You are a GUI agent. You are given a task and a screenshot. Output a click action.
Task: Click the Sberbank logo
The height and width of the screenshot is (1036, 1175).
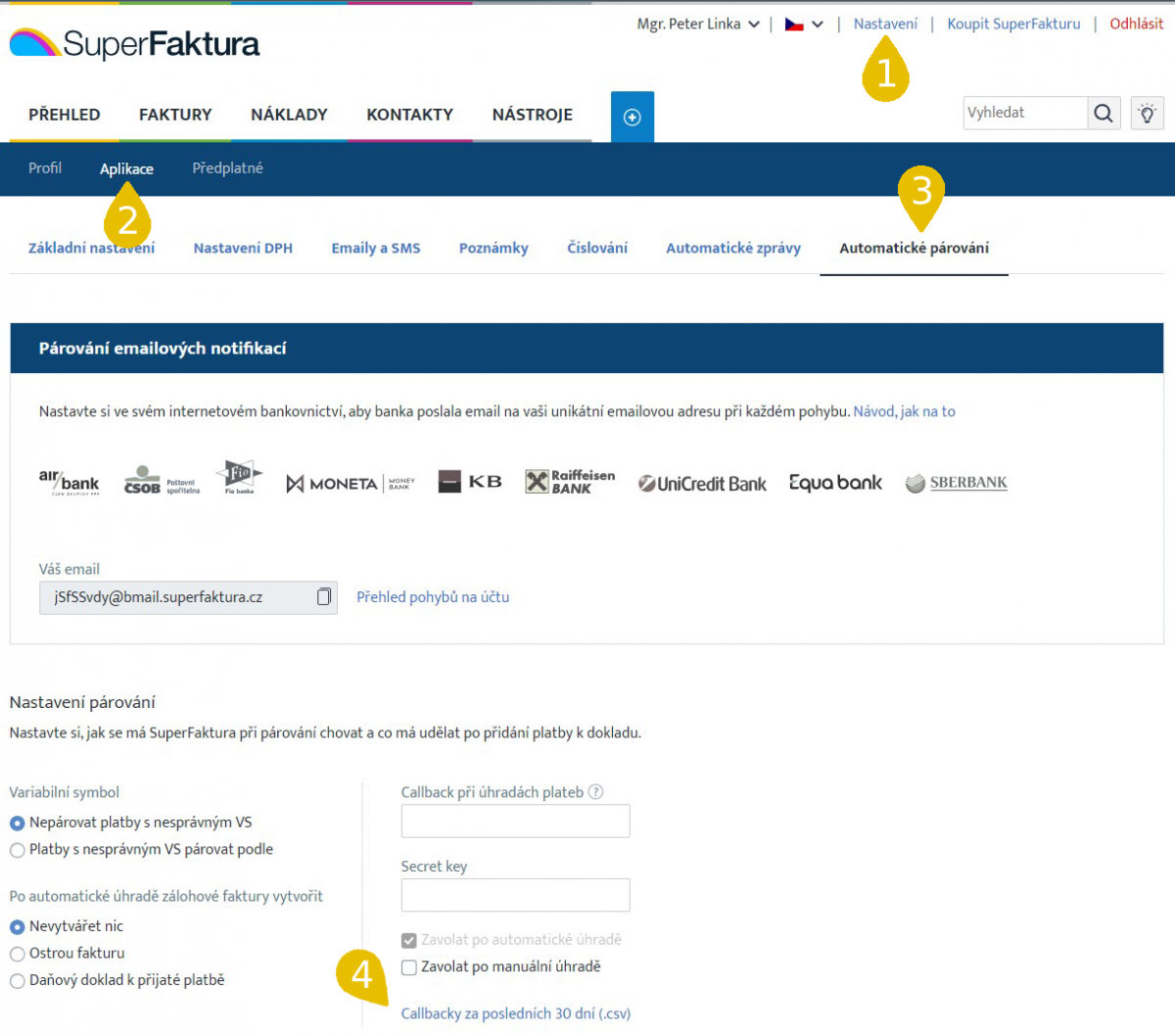pos(956,483)
